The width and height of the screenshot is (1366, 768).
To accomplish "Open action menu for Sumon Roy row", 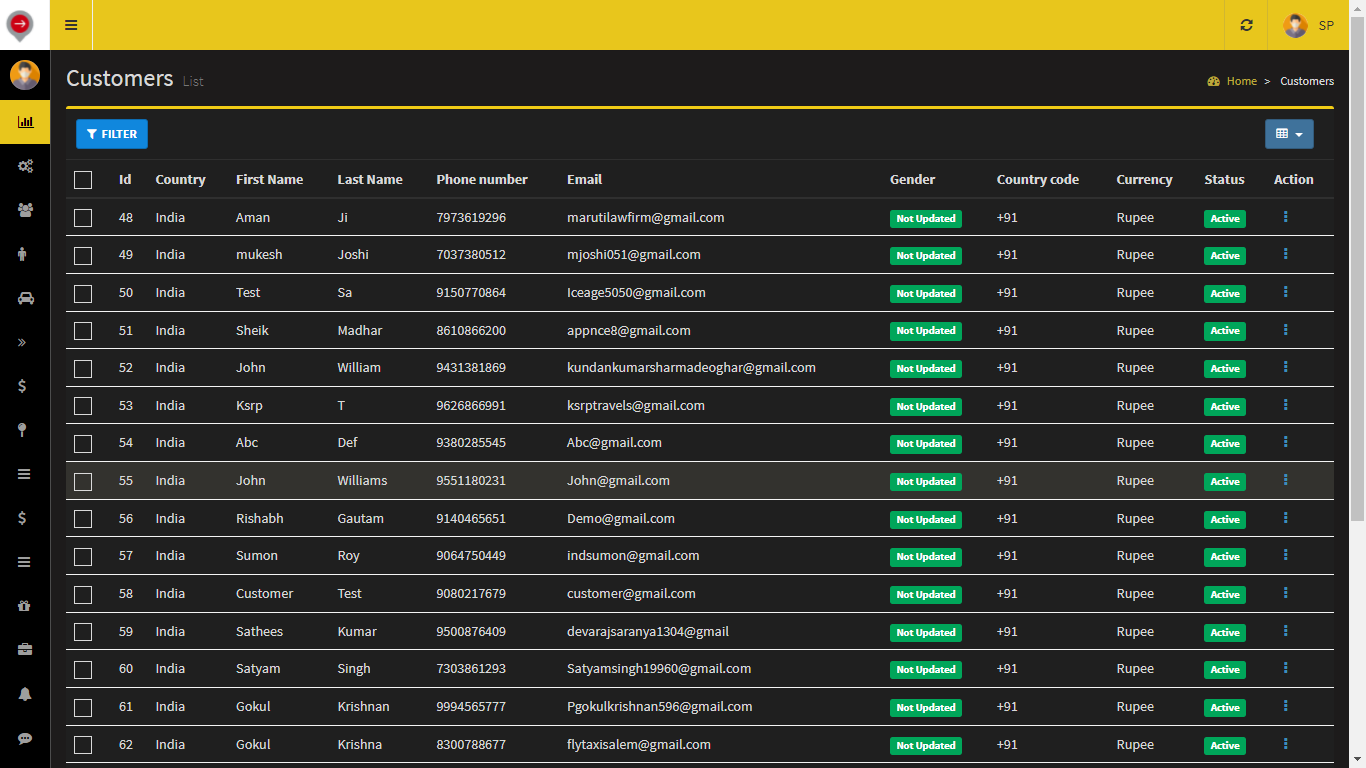I will point(1285,555).
